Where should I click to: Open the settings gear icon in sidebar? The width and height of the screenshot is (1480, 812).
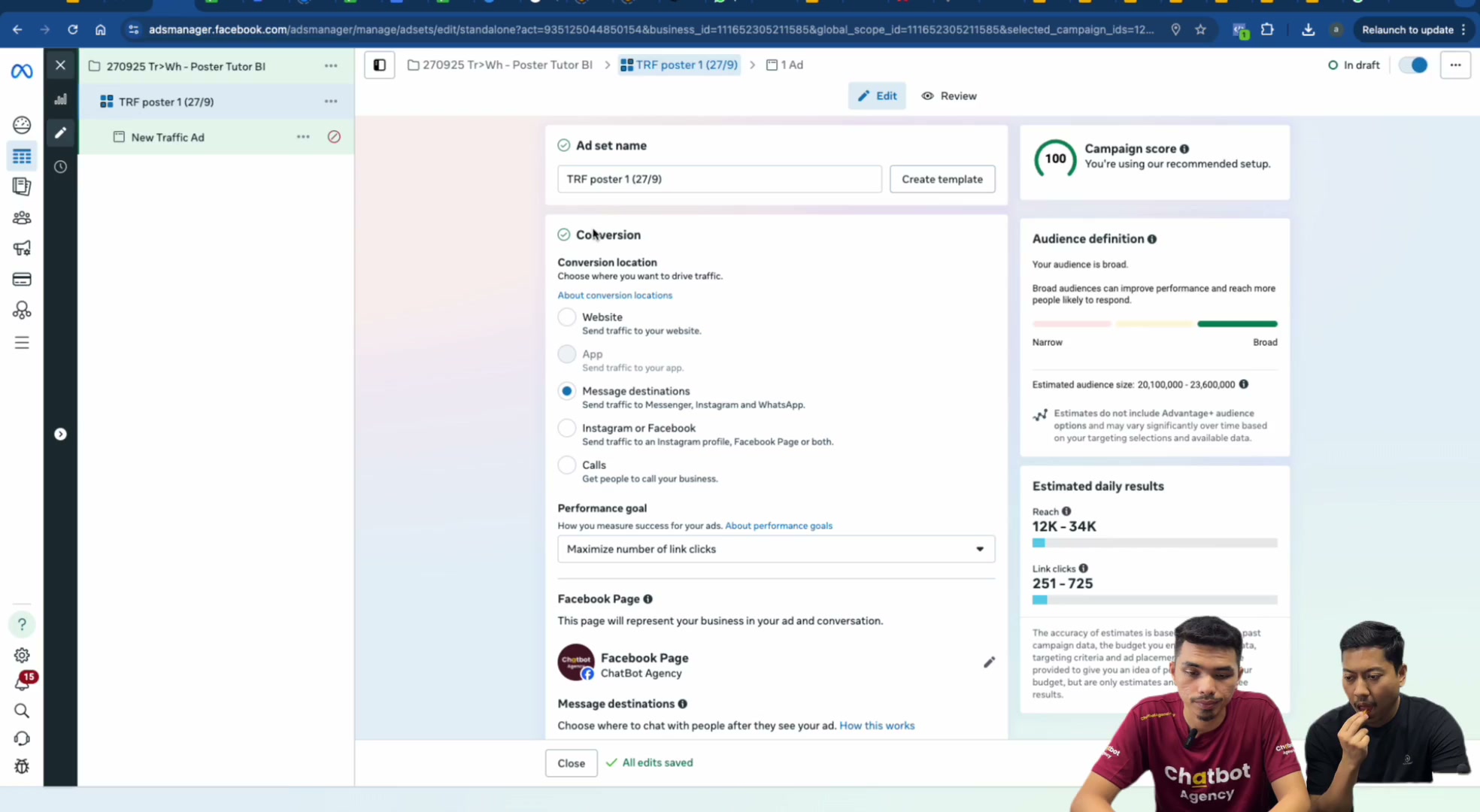(22, 656)
